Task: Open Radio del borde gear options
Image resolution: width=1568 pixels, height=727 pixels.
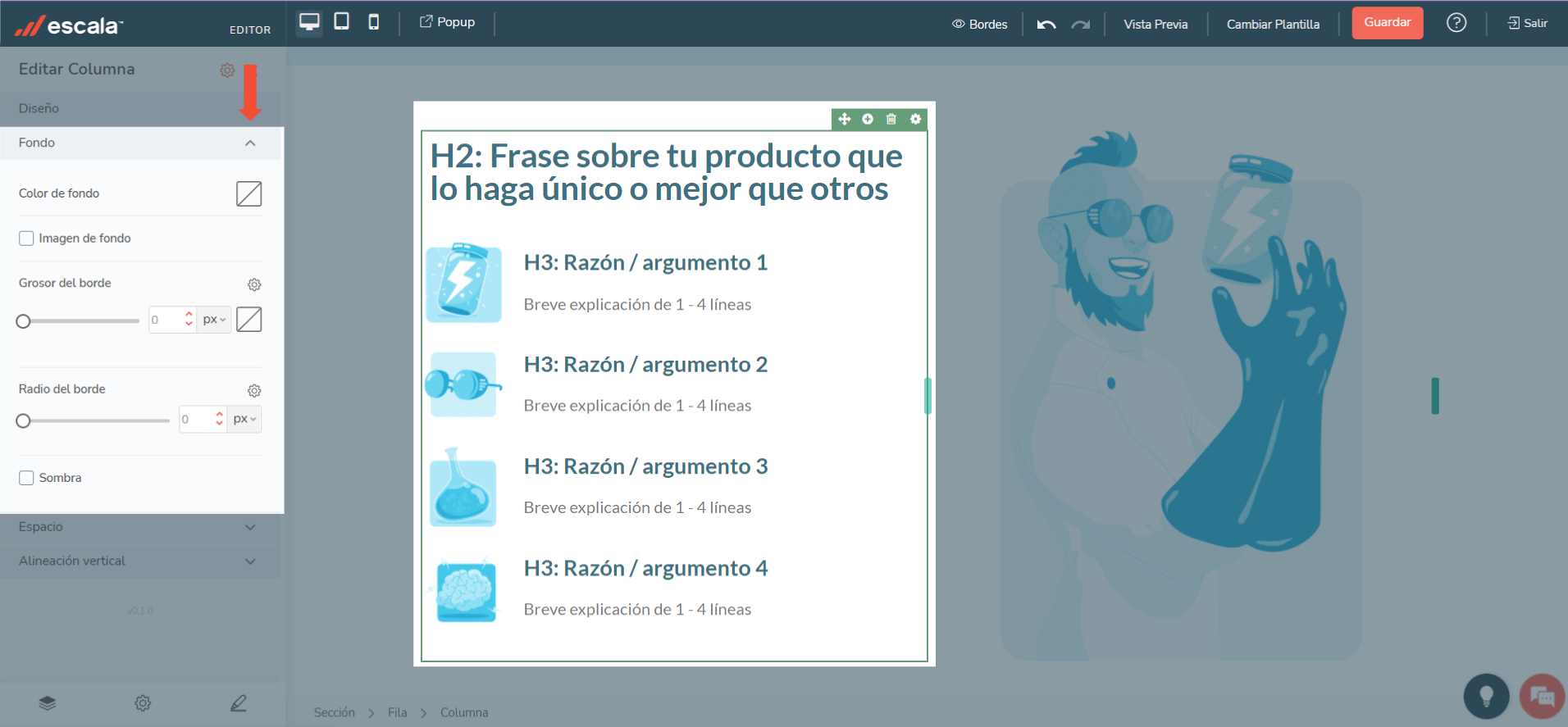Action: tap(254, 390)
